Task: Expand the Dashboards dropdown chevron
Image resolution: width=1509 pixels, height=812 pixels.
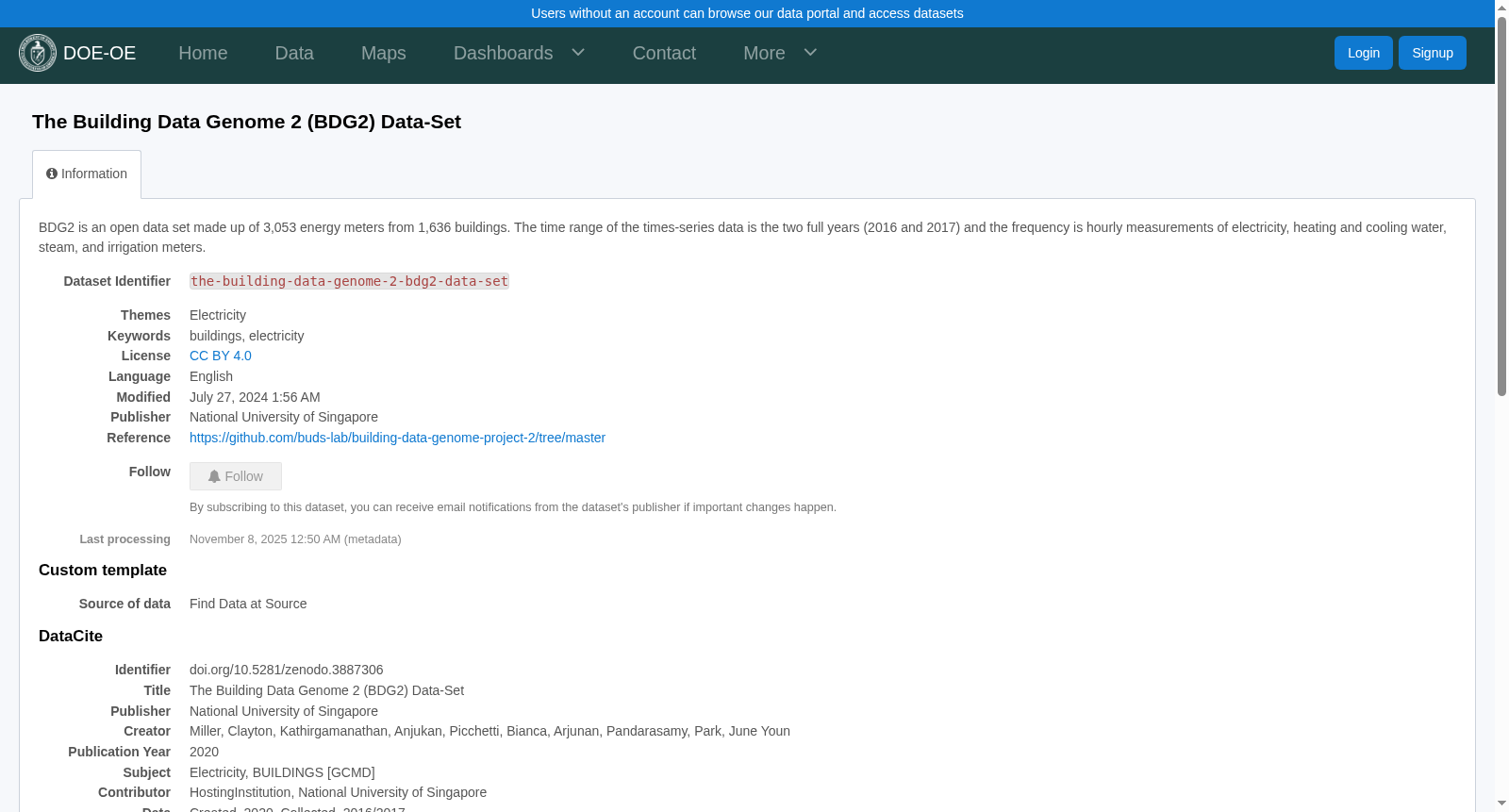Action: pyautogui.click(x=578, y=53)
